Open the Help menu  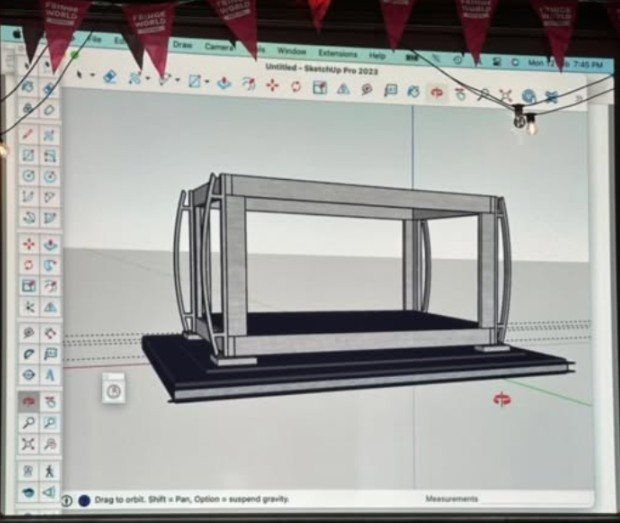pos(377,55)
